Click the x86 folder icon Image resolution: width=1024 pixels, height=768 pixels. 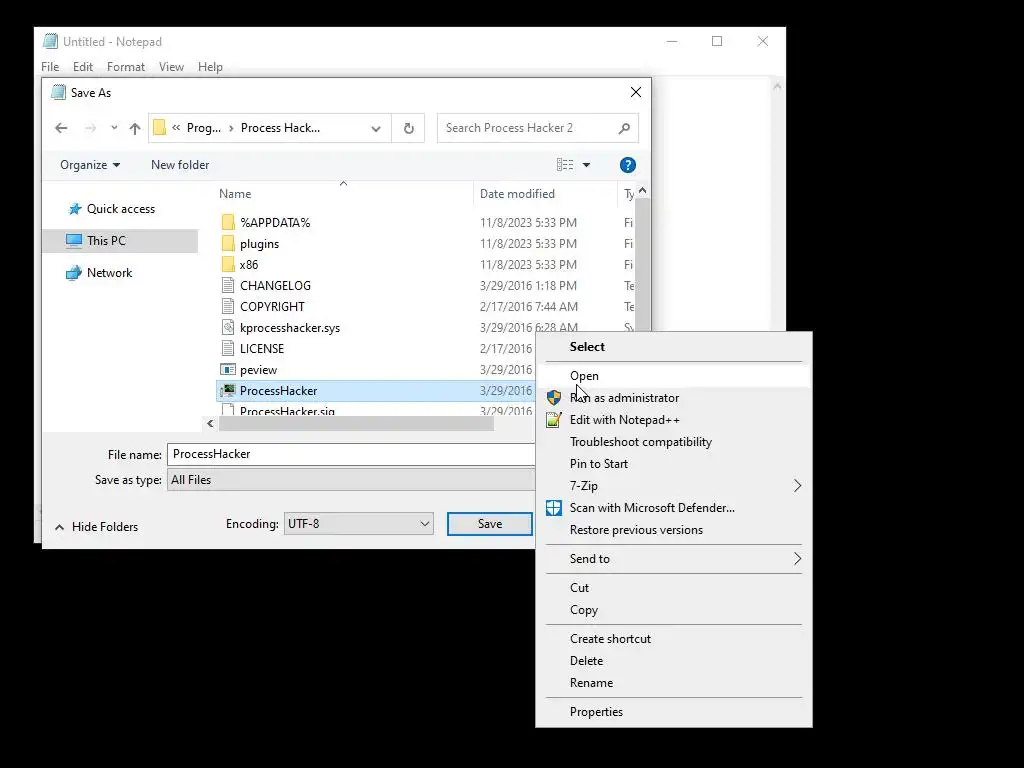(x=228, y=264)
